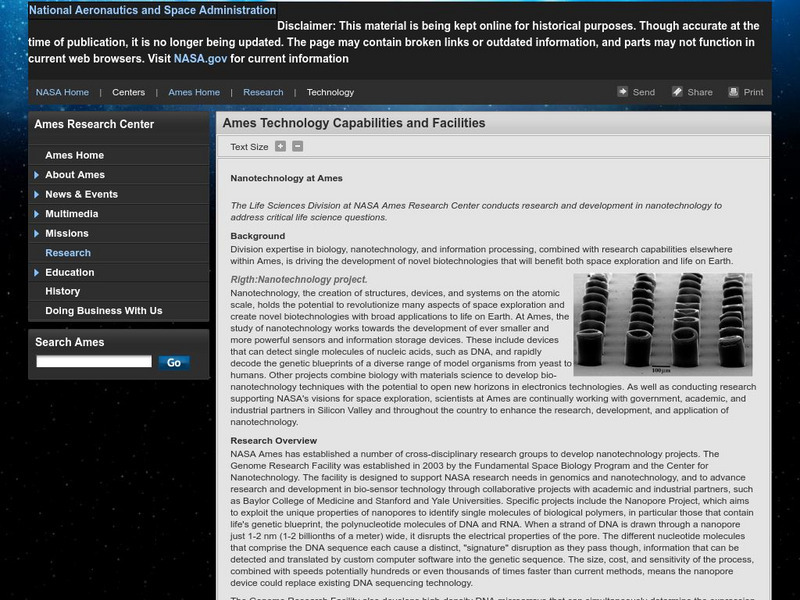This screenshot has width=800, height=600.
Task: Go to Ames Home breadcrumb link
Action: coord(194,92)
